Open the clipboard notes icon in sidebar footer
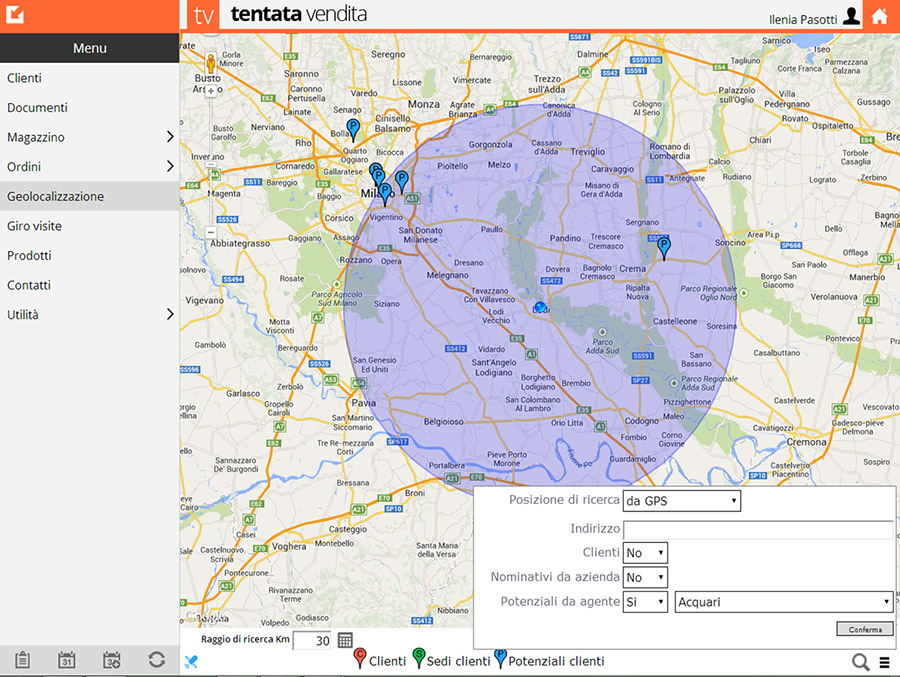The image size is (900, 677). [x=22, y=659]
